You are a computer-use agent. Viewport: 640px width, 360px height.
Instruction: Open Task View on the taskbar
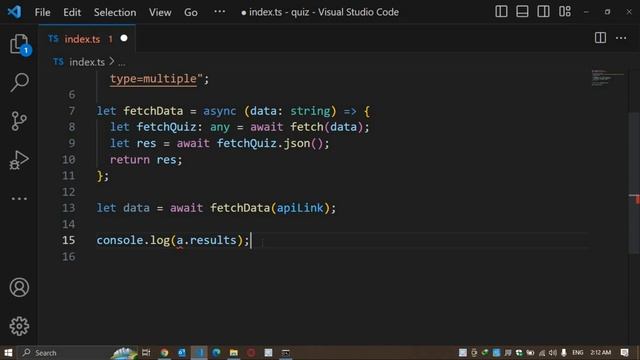pos(146,353)
